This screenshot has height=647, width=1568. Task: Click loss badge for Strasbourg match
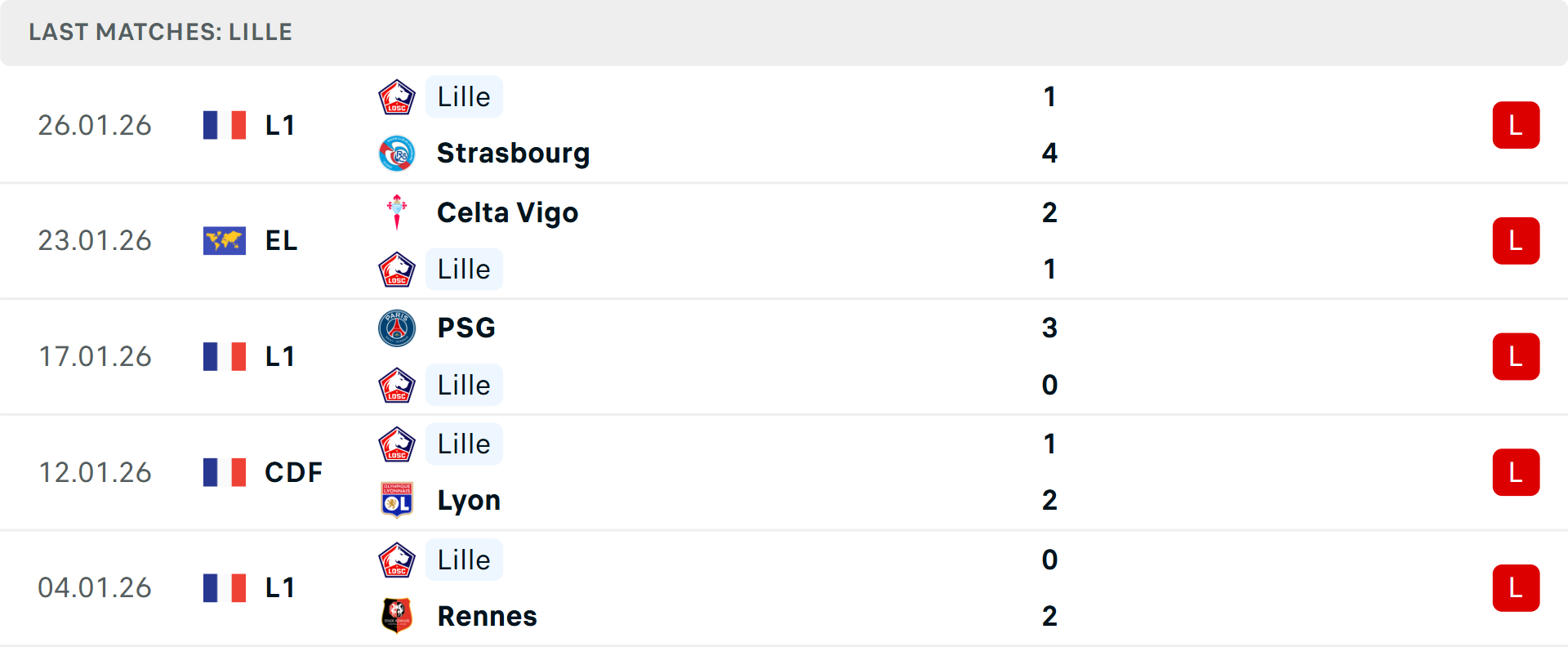1516,125
